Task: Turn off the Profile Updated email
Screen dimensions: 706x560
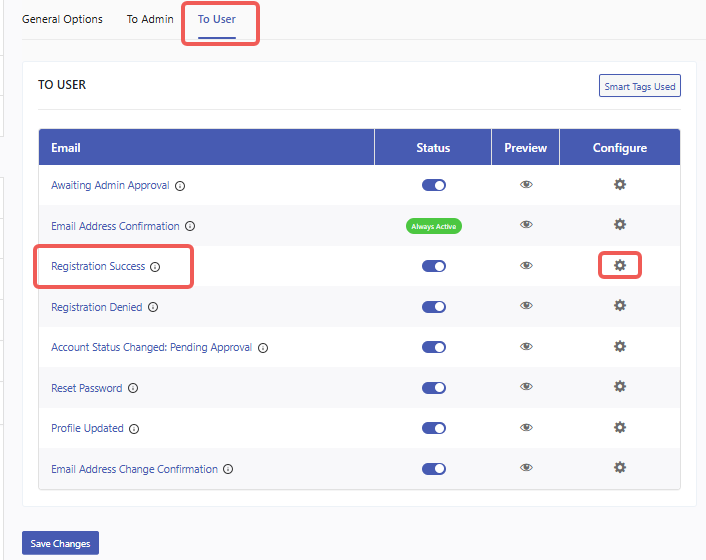Action: [434, 428]
